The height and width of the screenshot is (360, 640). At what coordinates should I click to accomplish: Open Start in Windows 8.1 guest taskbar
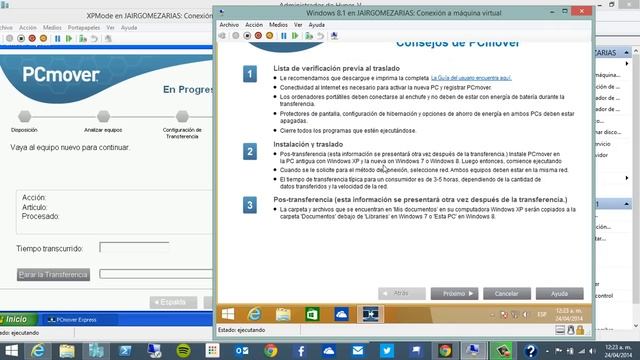[228, 314]
